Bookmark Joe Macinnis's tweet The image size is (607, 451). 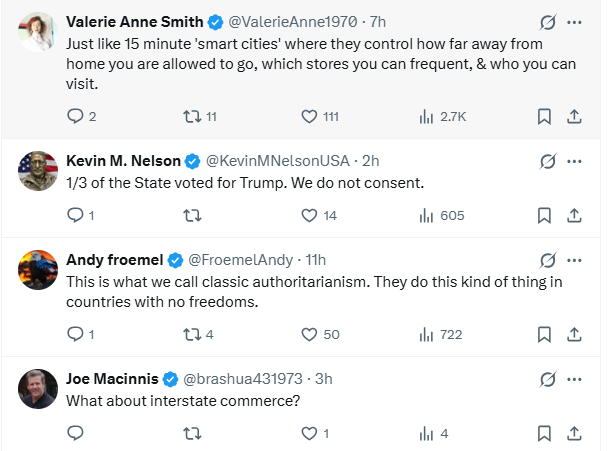click(x=544, y=433)
